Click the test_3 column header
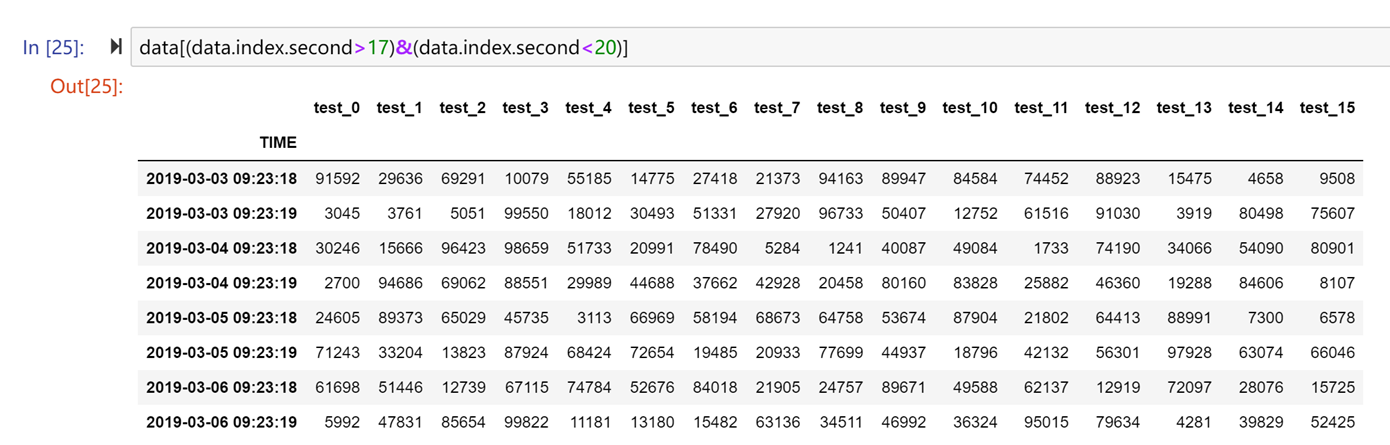 pyautogui.click(x=526, y=108)
